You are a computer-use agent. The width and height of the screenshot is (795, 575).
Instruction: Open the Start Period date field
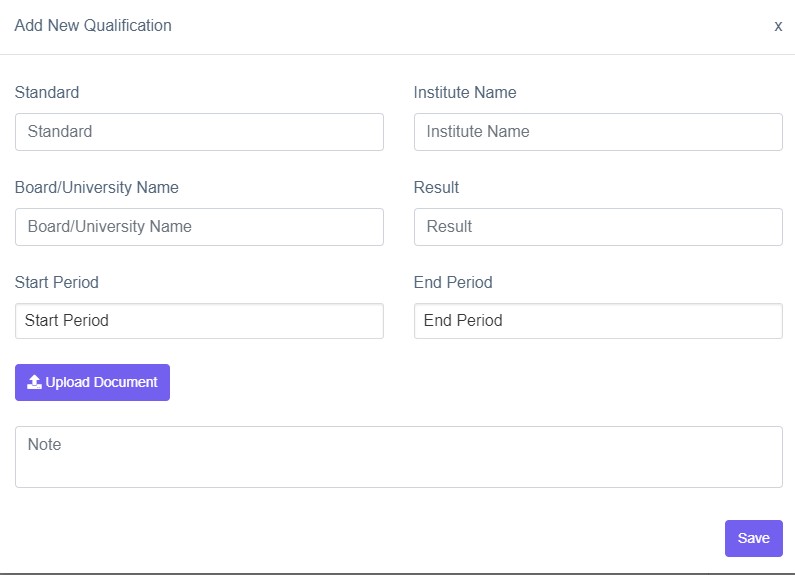click(x=199, y=321)
